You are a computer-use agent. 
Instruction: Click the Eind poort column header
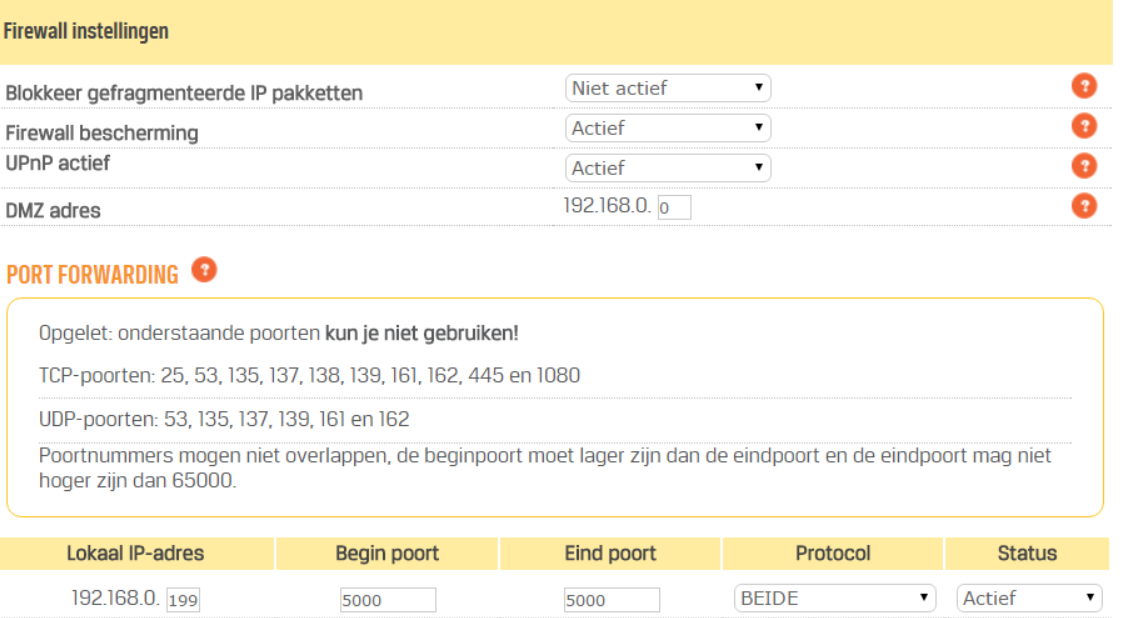[x=610, y=554]
